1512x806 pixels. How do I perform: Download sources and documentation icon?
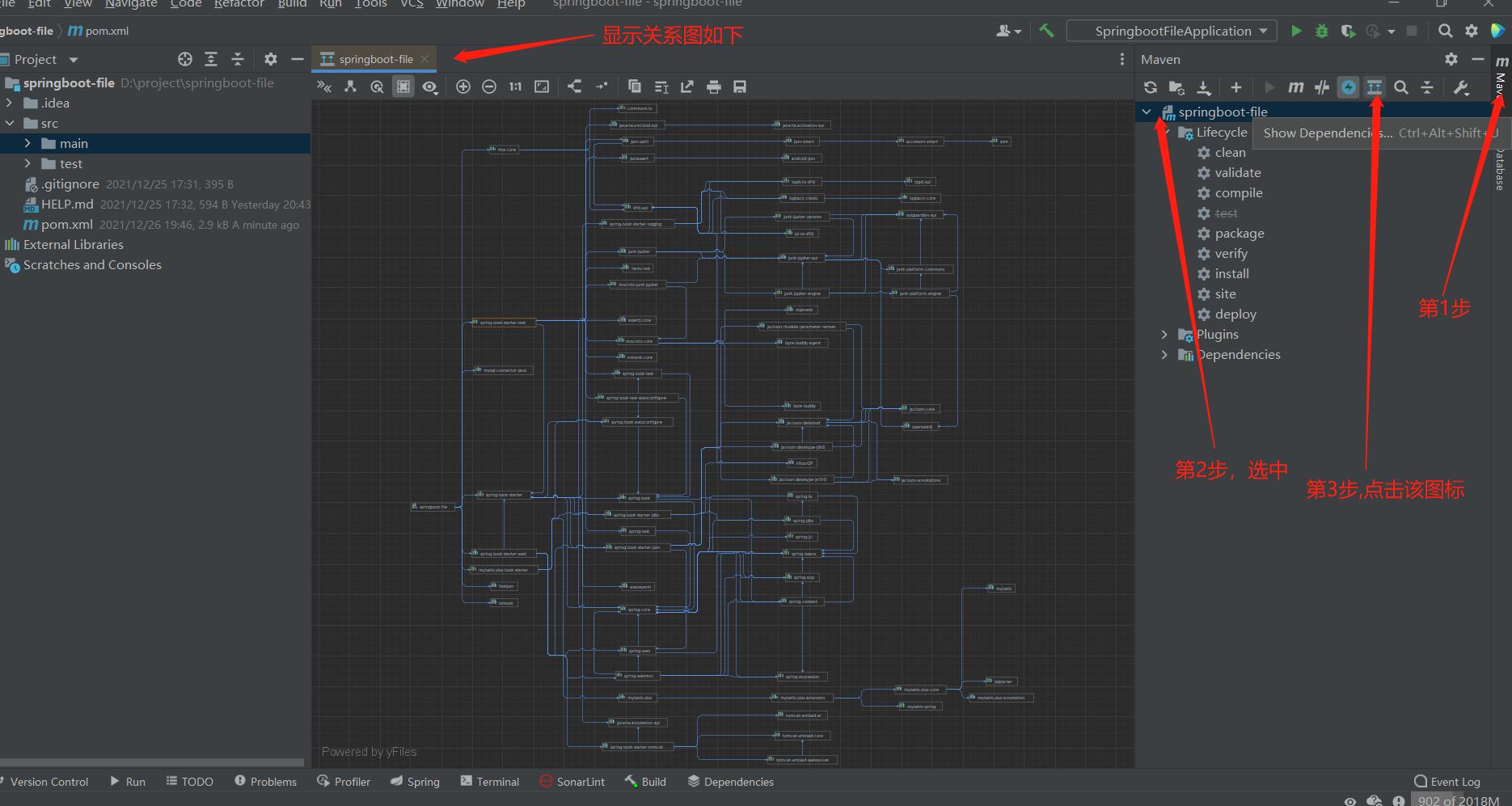coord(1204,87)
